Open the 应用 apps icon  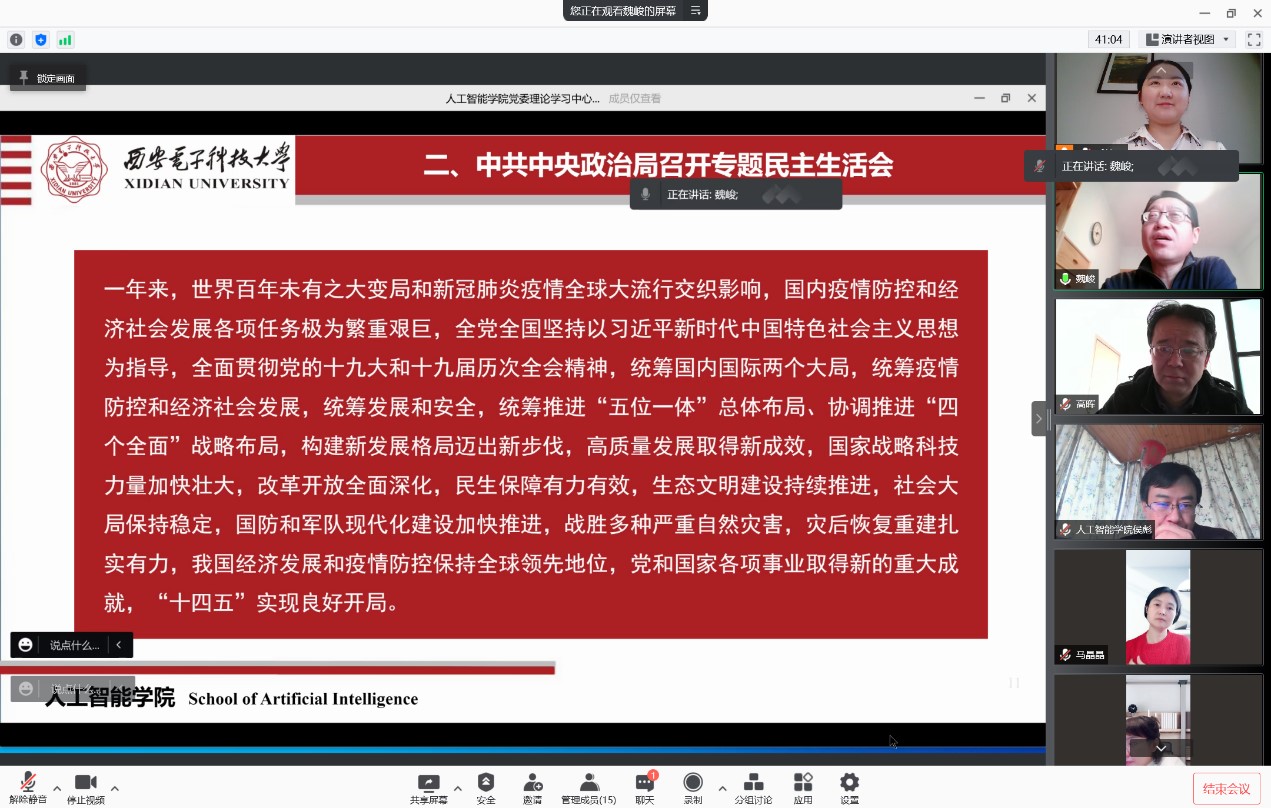[803, 787]
